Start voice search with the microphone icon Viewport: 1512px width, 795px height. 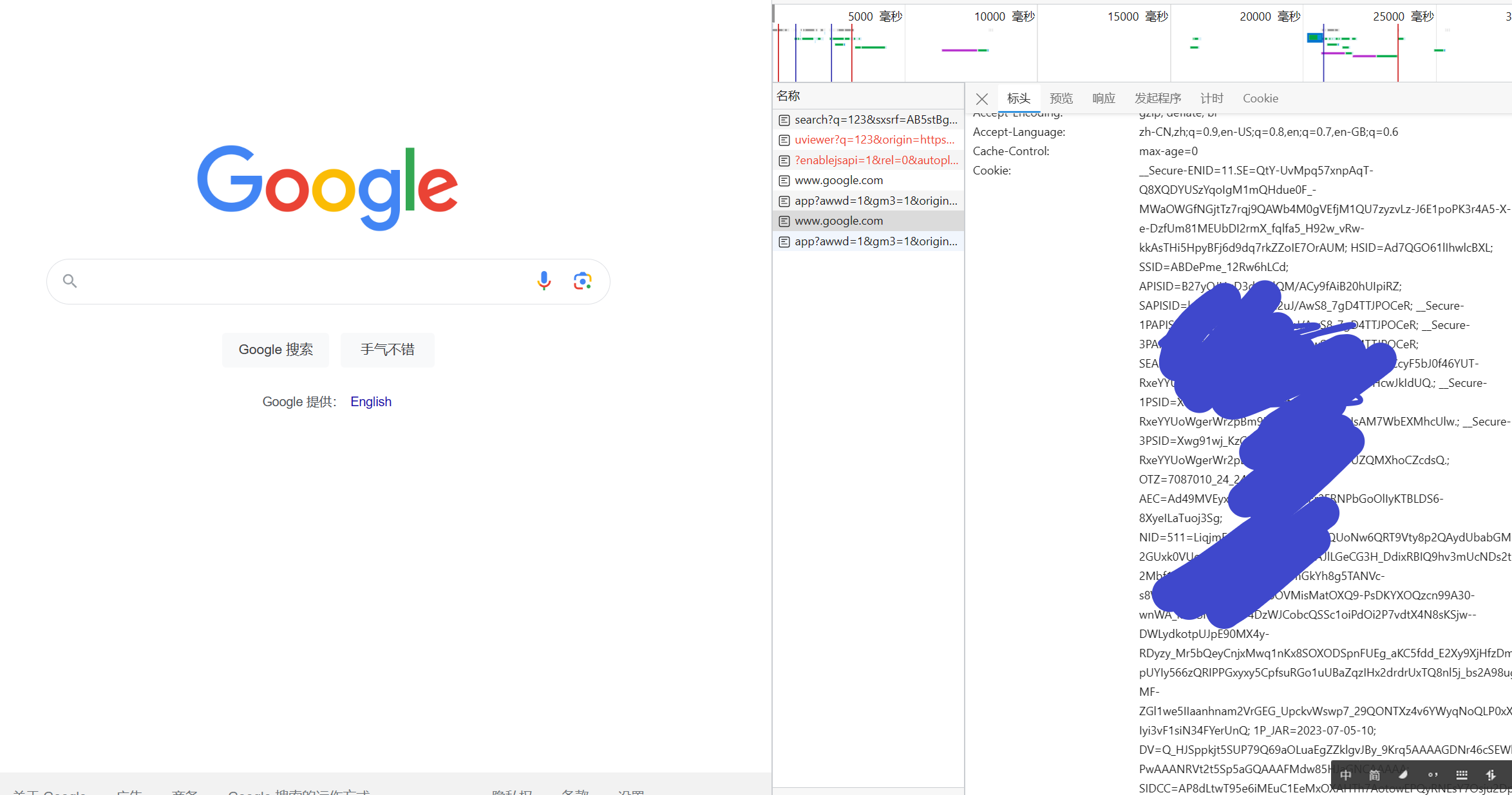544,281
